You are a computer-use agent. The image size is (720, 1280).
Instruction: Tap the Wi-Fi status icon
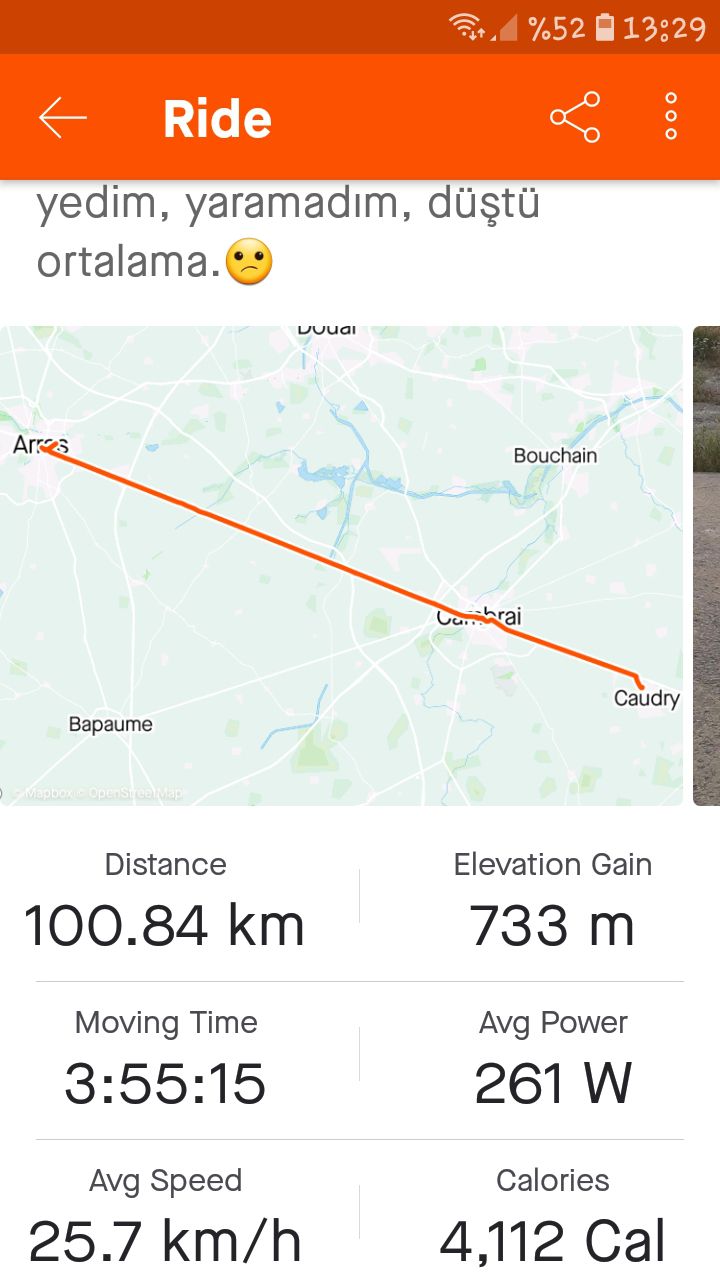pos(467,27)
